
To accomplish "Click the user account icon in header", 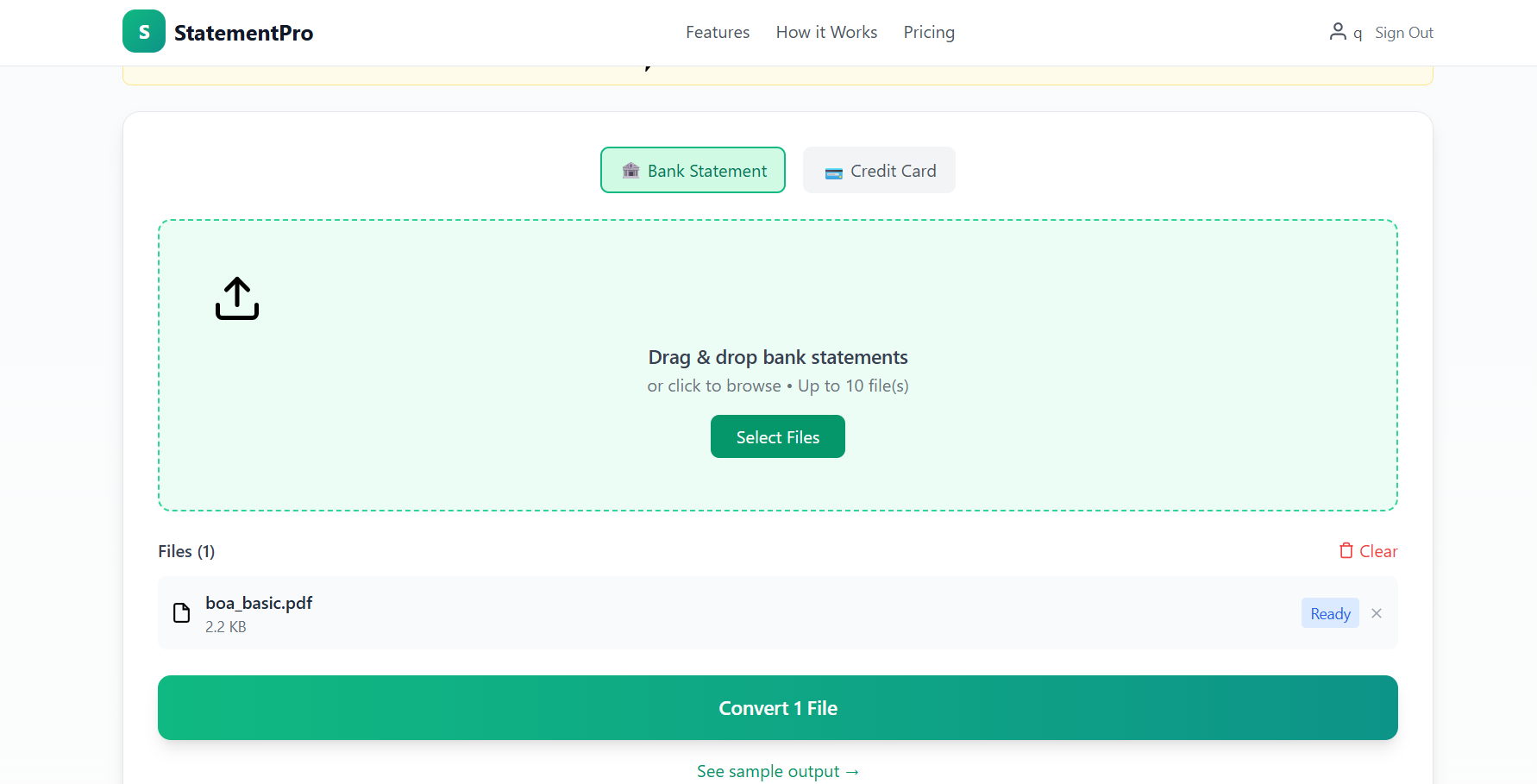I will tap(1336, 31).
